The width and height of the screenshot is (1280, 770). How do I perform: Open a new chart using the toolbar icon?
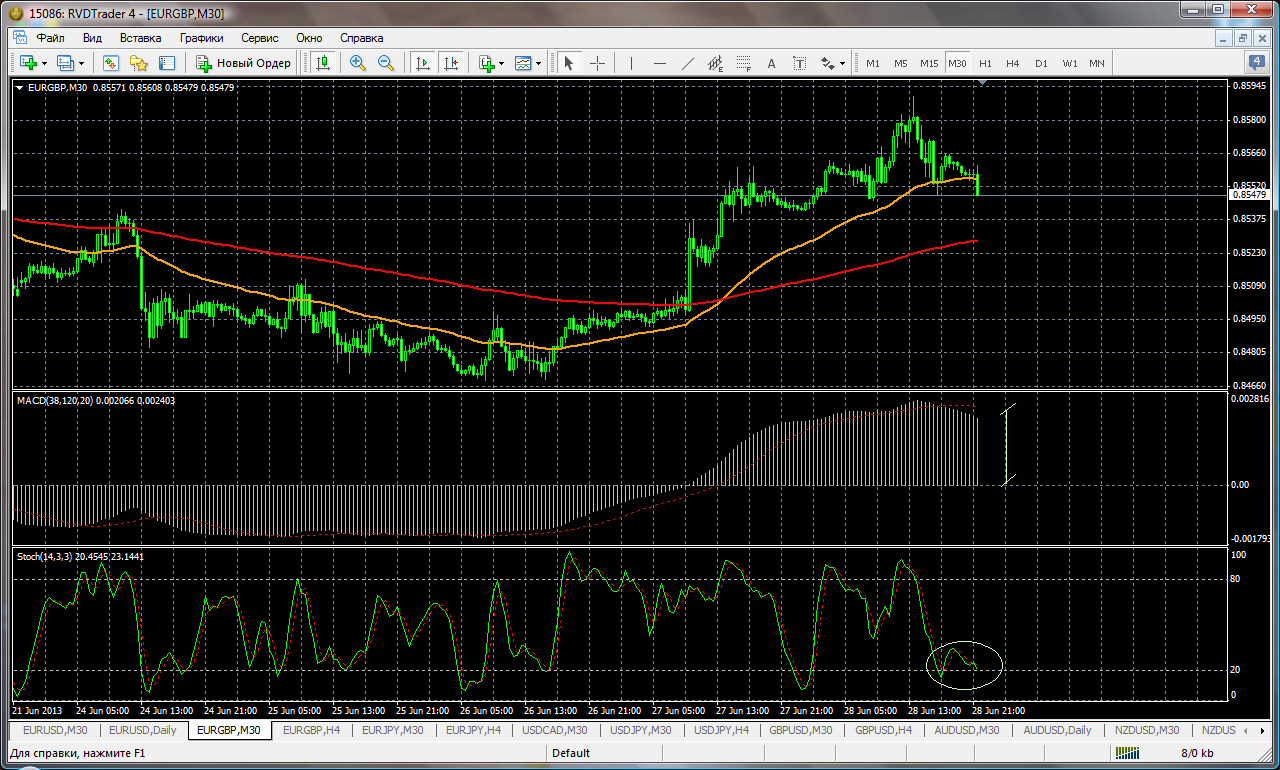pyautogui.click(x=28, y=63)
